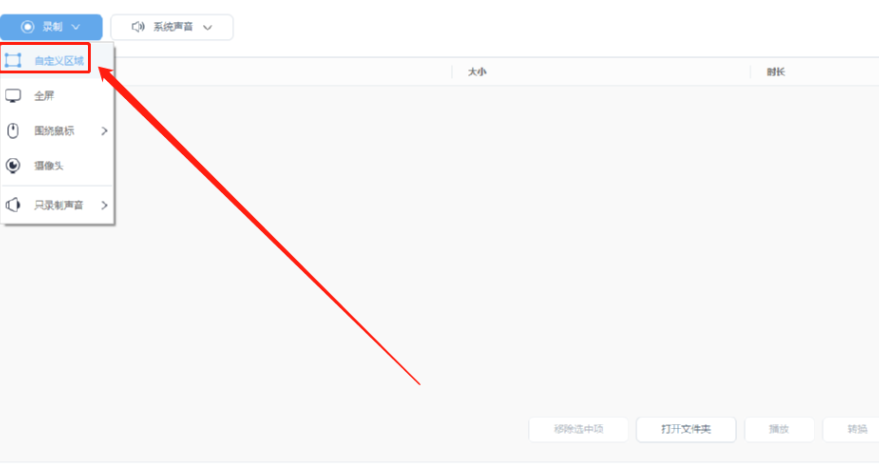Click the 转换 button
This screenshot has height=466, width=879.
857,429
